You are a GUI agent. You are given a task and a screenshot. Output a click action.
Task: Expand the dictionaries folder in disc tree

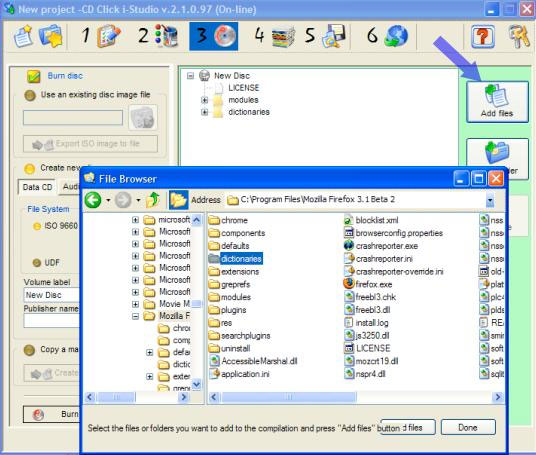204,112
